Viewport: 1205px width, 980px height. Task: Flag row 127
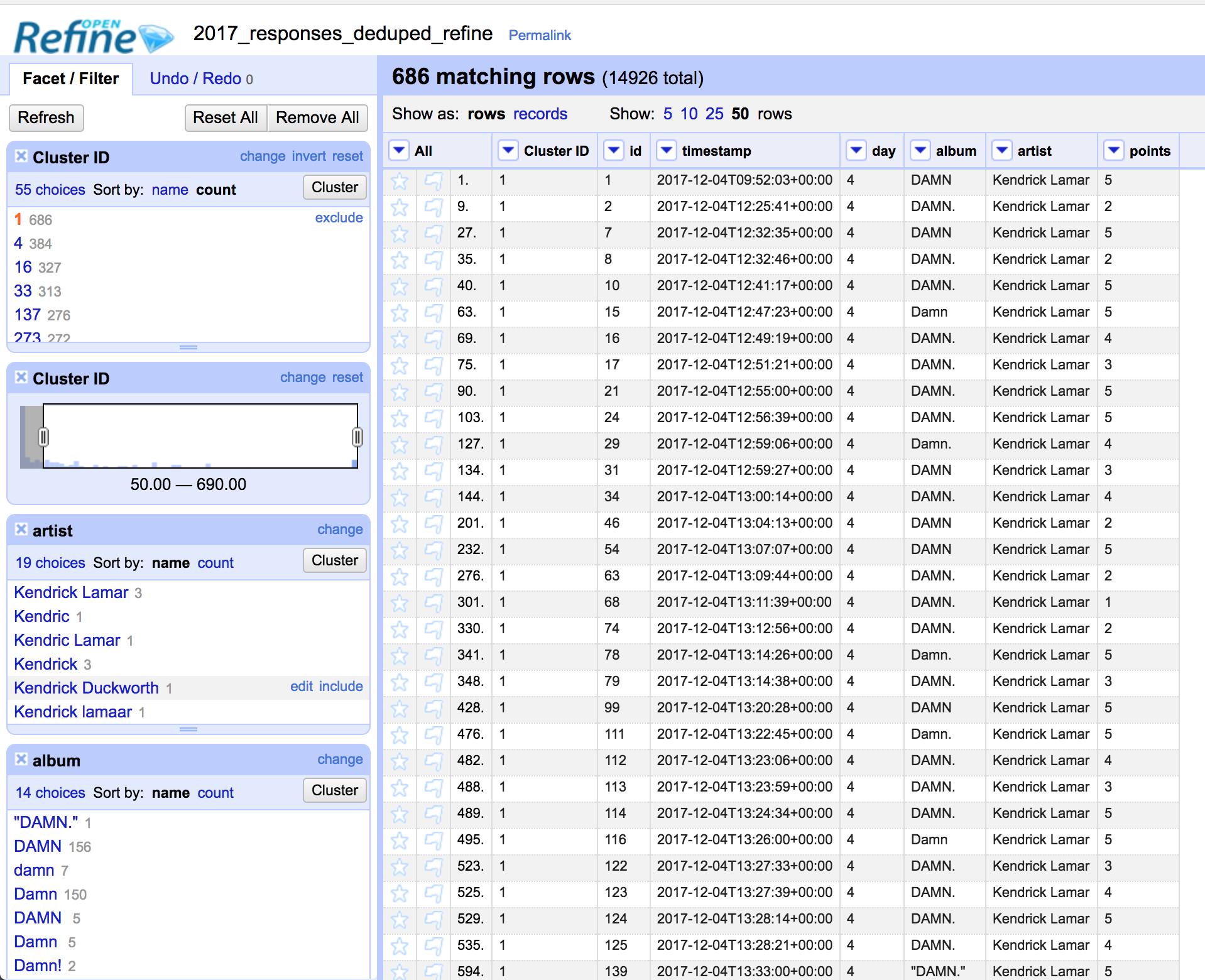coord(433,445)
